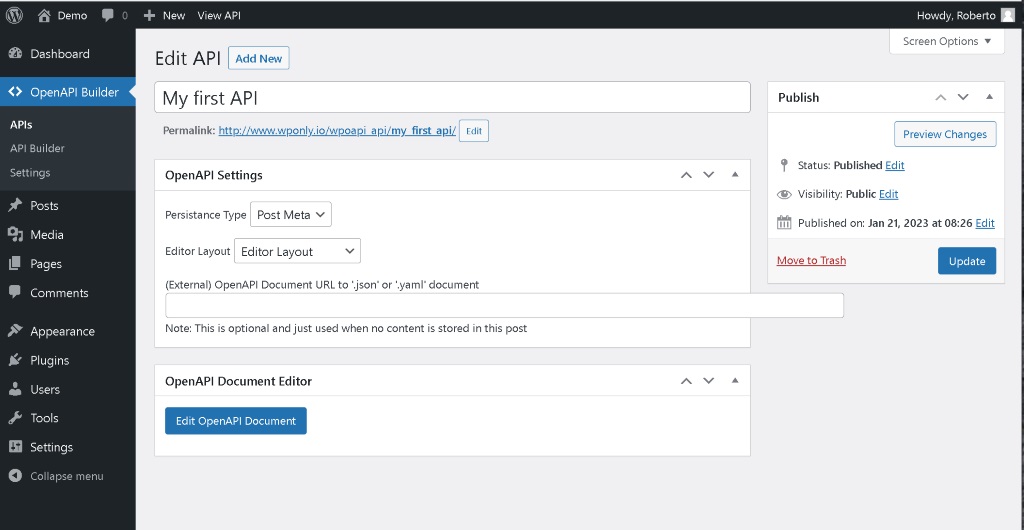Click the External OpenAPI Document URL field
Image resolution: width=1024 pixels, height=530 pixels.
504,305
